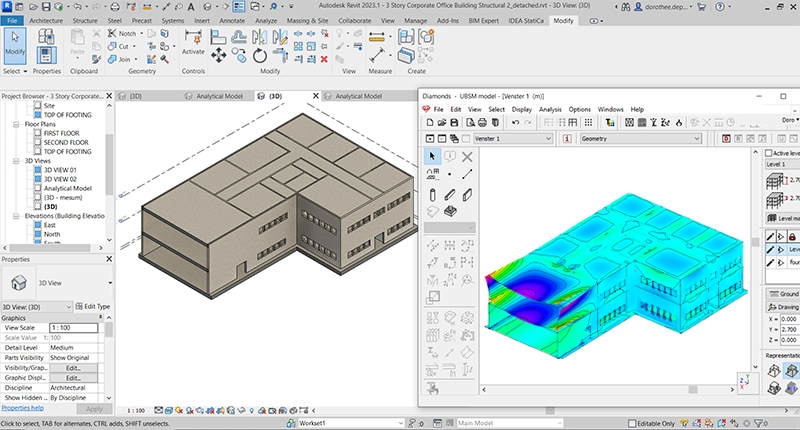Open the Properties help link
Screen dimensions: 800x430
tap(22, 408)
